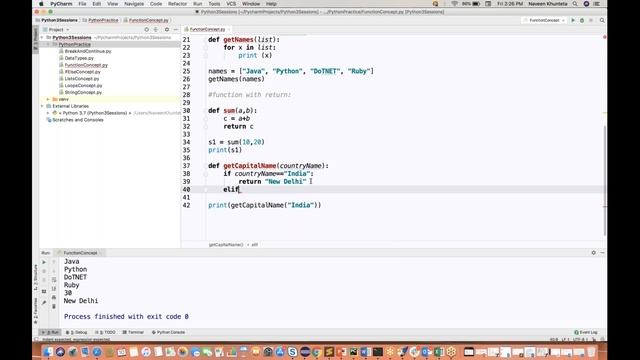
Task: Open the VCS menu
Action: tap(231, 4)
